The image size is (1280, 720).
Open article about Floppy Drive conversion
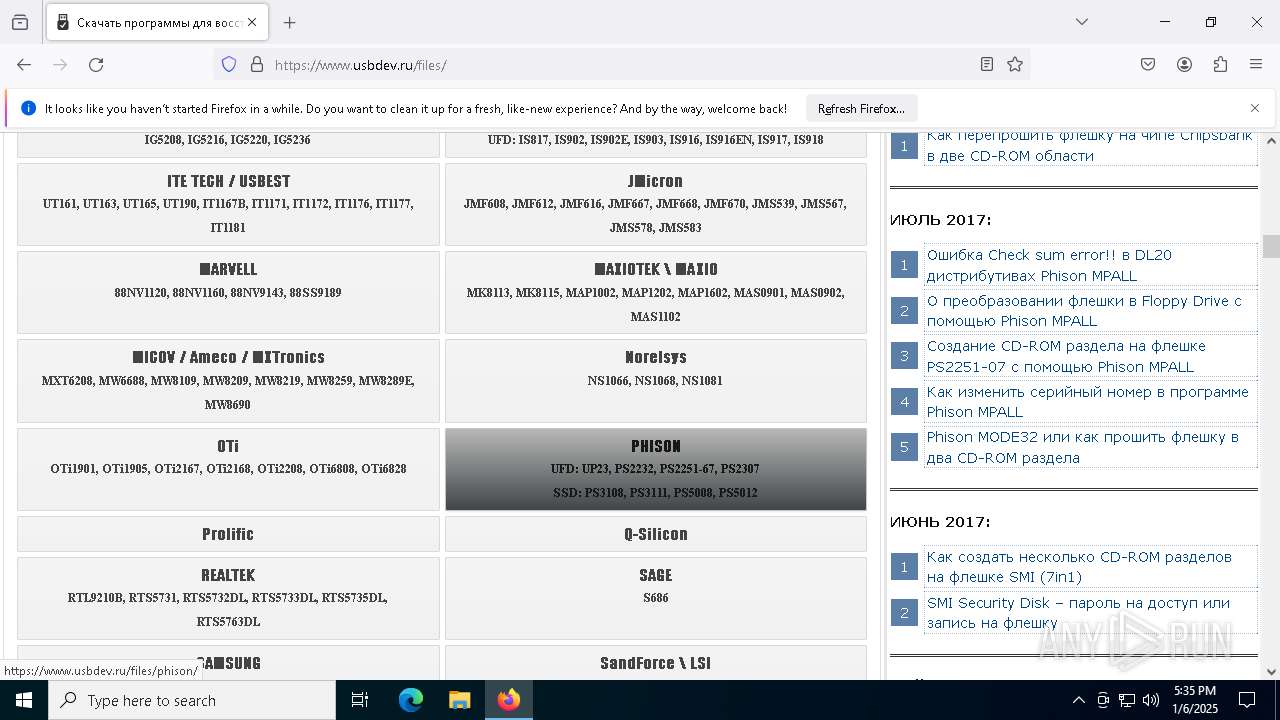pyautogui.click(x=1084, y=311)
